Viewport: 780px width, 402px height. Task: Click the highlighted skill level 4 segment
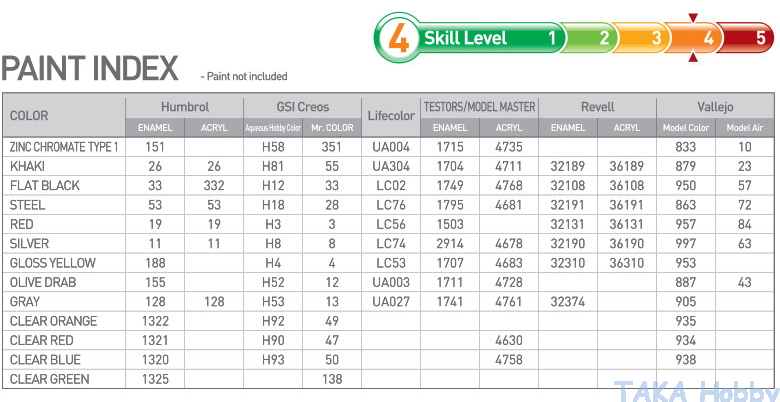click(x=708, y=39)
